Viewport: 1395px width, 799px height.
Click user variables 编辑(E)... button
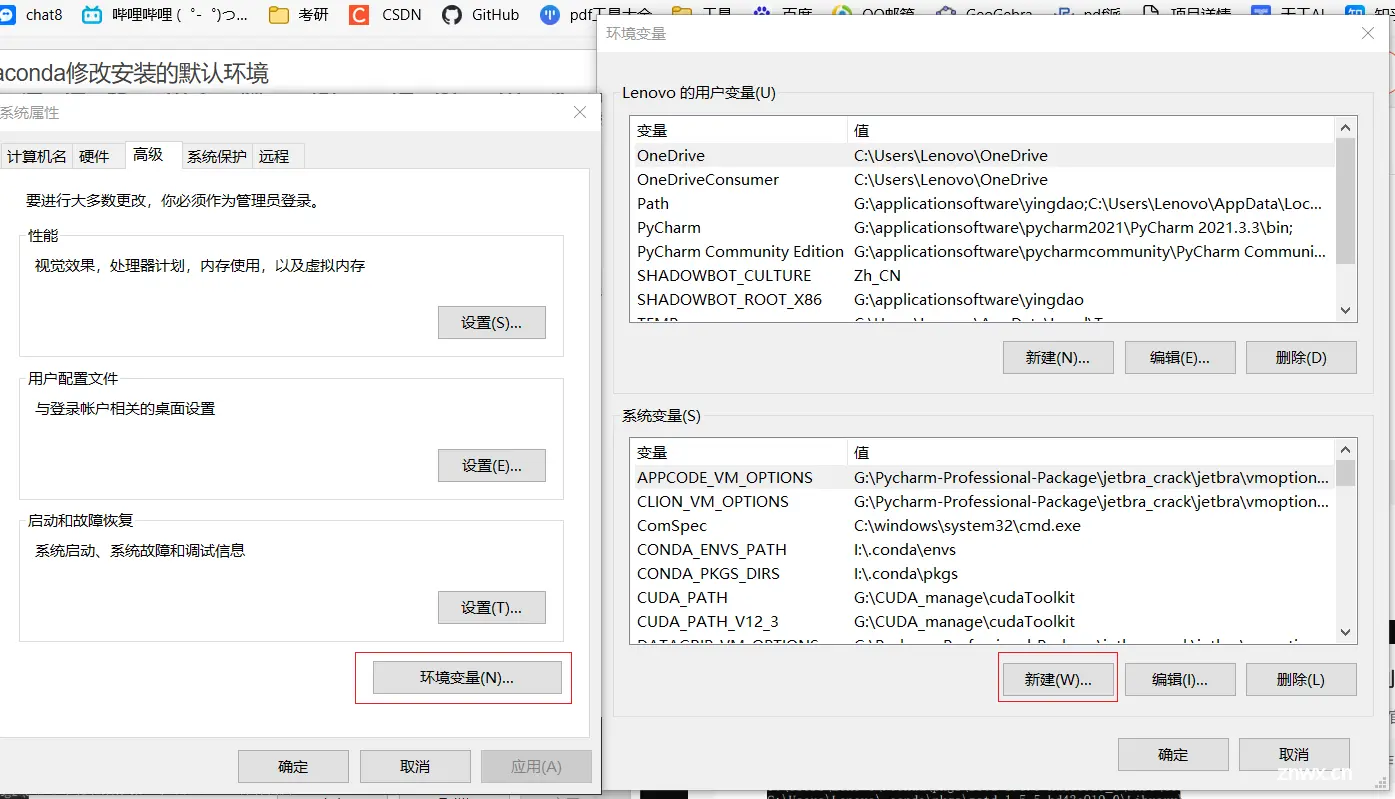coord(1180,357)
